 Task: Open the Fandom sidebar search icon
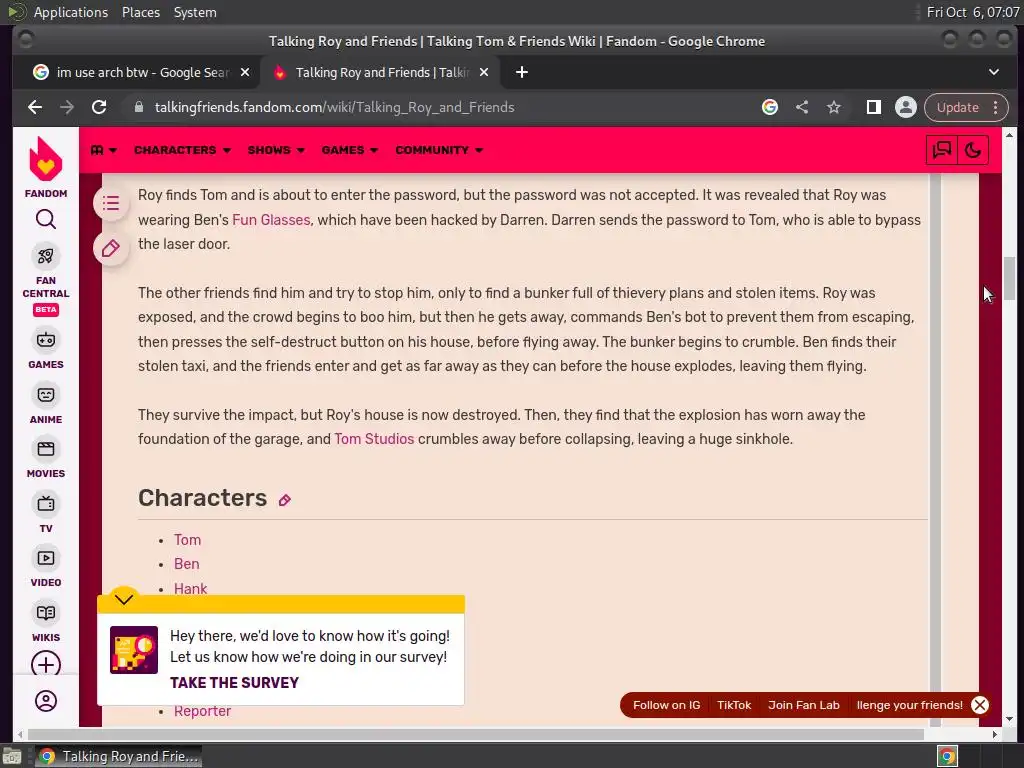[x=46, y=219]
